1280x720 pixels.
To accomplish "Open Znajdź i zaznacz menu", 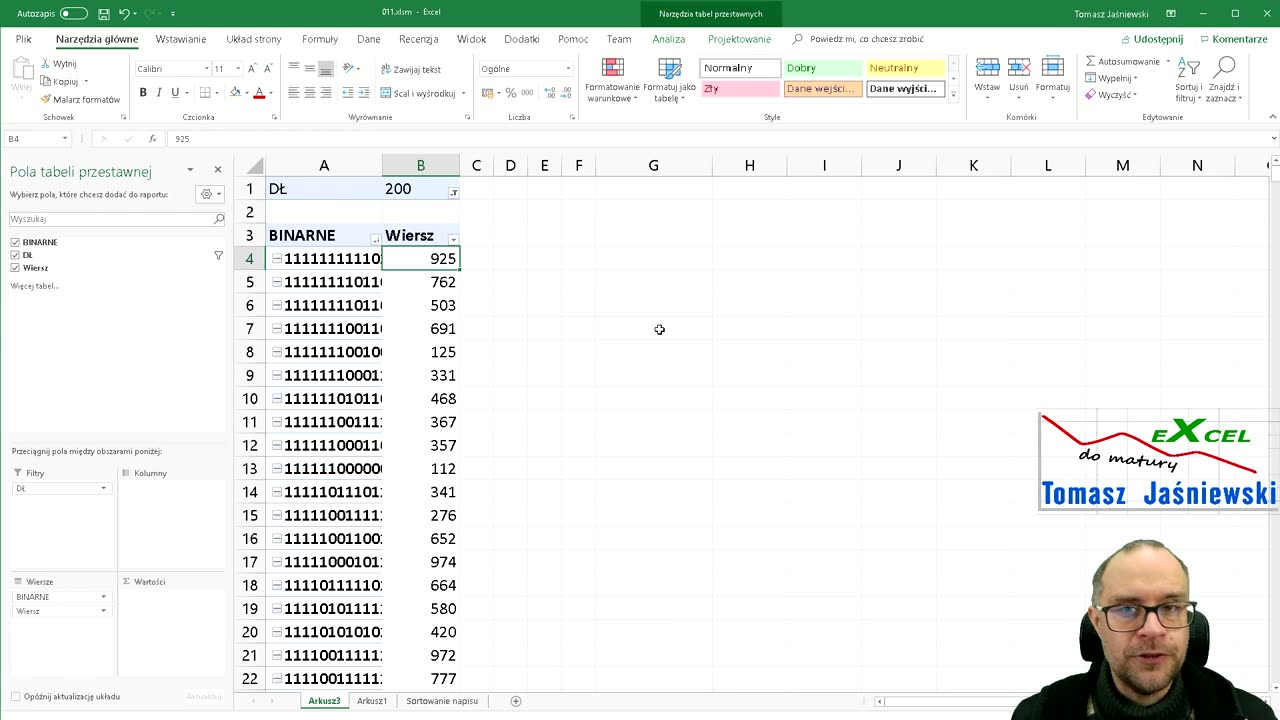I will (1224, 80).
